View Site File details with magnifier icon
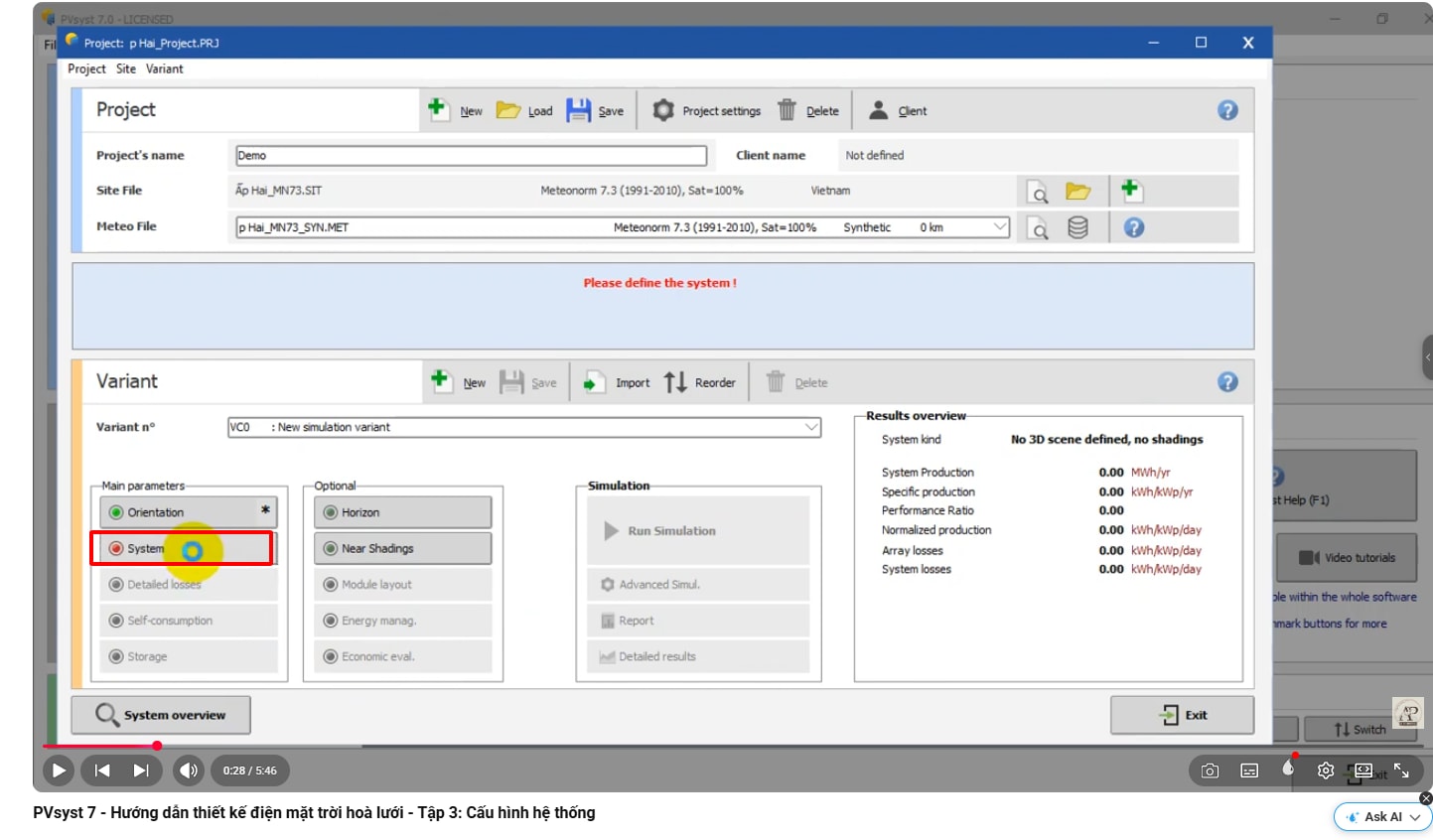Viewport: 1433px width, 840px height. click(1037, 191)
